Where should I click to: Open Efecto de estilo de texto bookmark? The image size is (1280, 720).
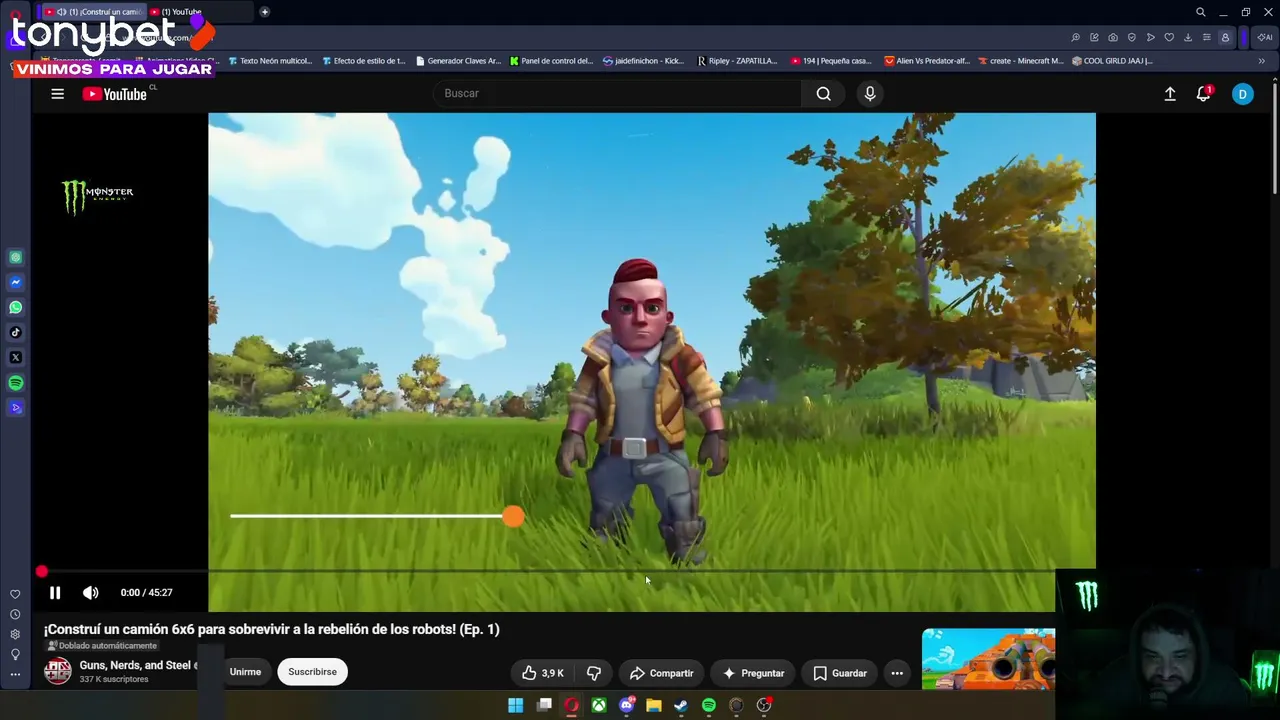(x=364, y=61)
